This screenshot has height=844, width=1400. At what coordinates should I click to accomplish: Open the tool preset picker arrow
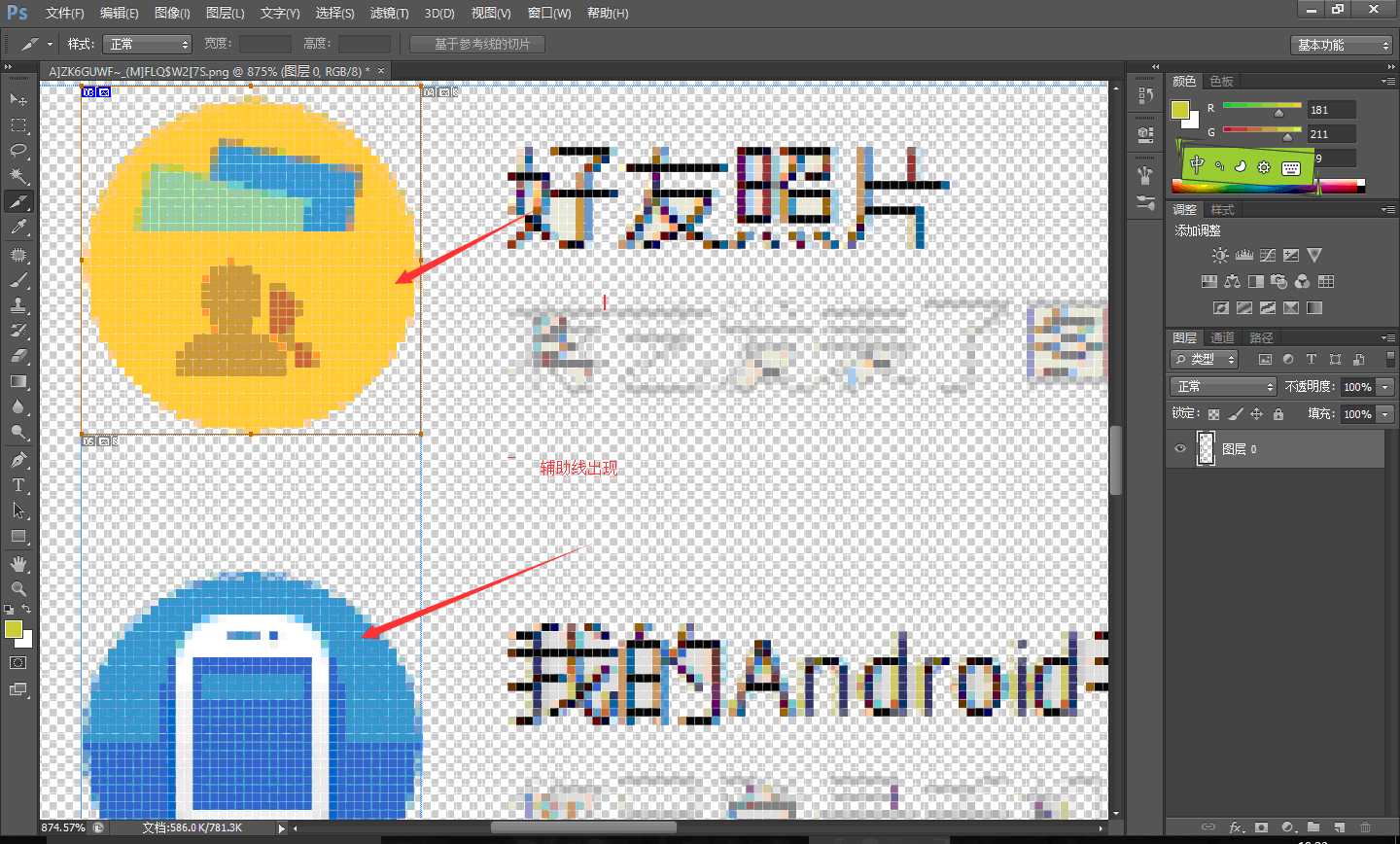coord(50,44)
